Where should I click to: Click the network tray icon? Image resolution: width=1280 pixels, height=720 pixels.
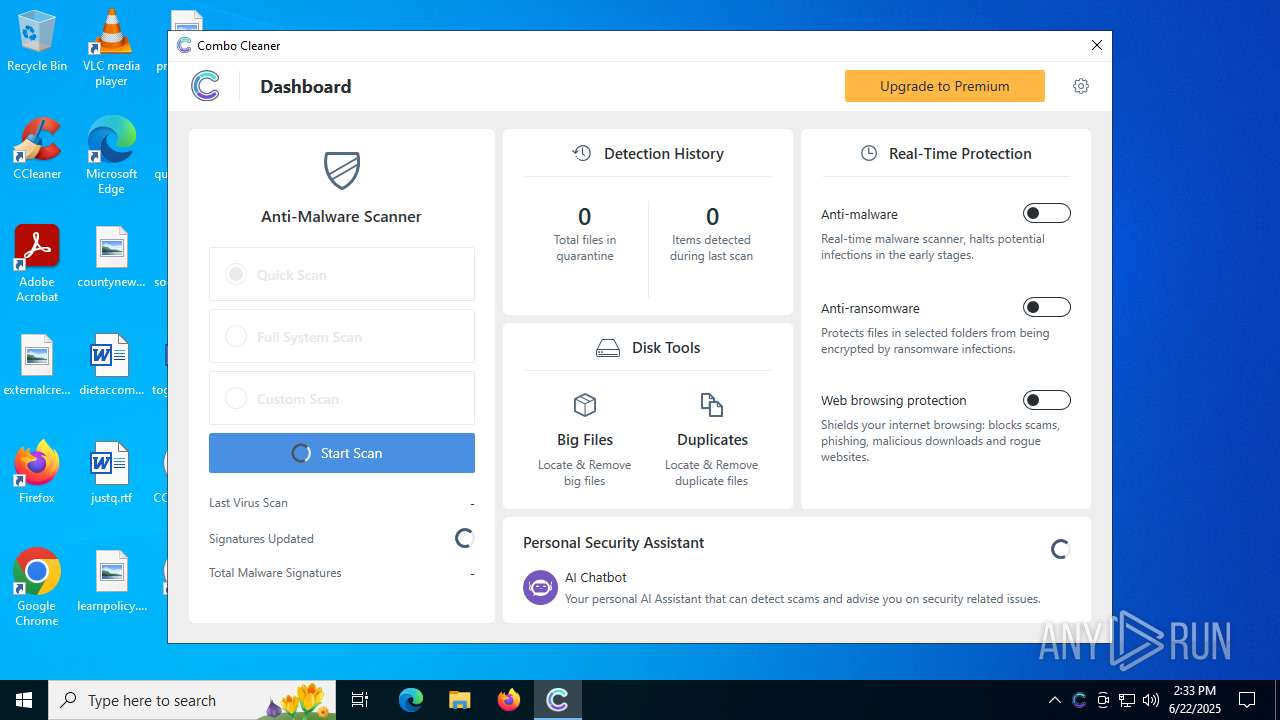1127,700
